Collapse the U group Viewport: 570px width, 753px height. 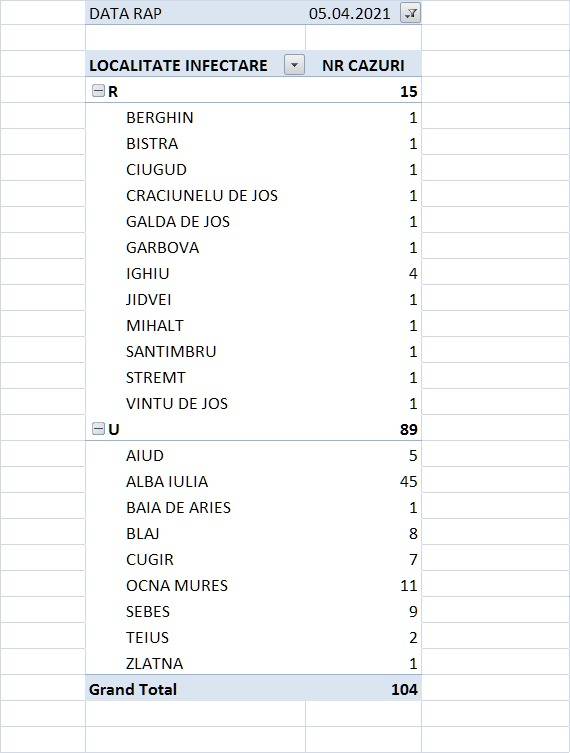[98, 428]
